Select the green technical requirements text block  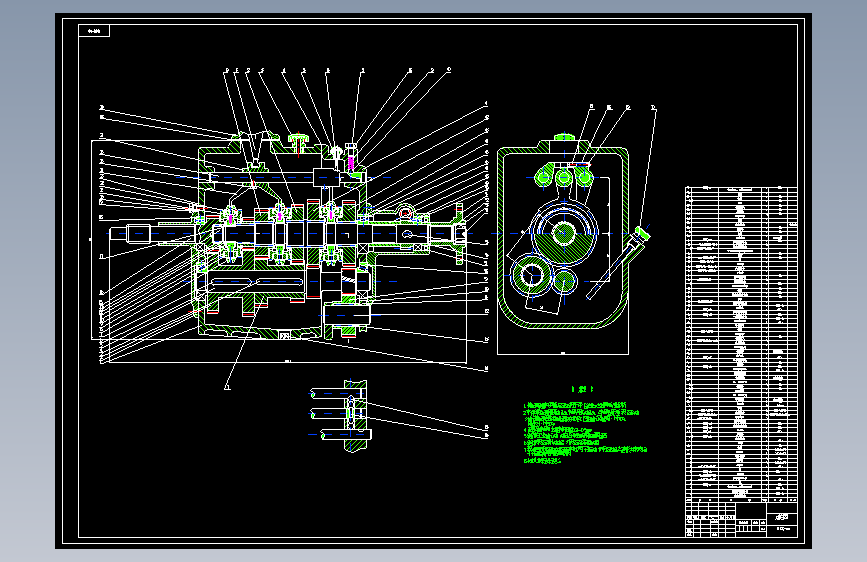point(585,433)
